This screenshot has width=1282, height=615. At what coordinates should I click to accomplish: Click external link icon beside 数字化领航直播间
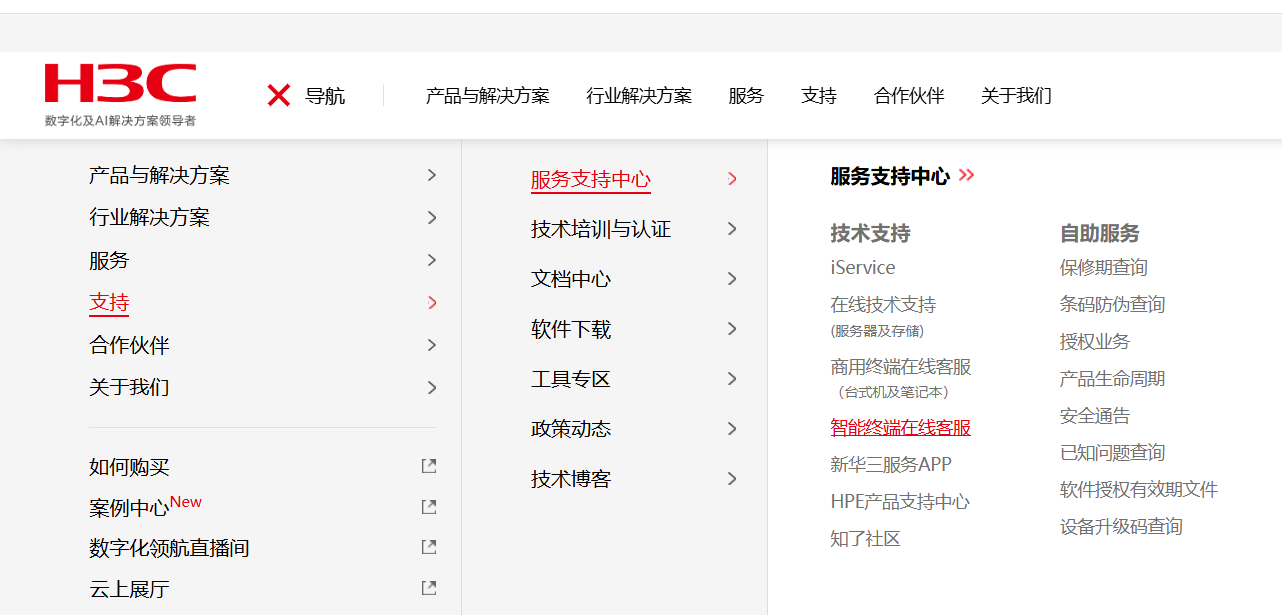429,547
